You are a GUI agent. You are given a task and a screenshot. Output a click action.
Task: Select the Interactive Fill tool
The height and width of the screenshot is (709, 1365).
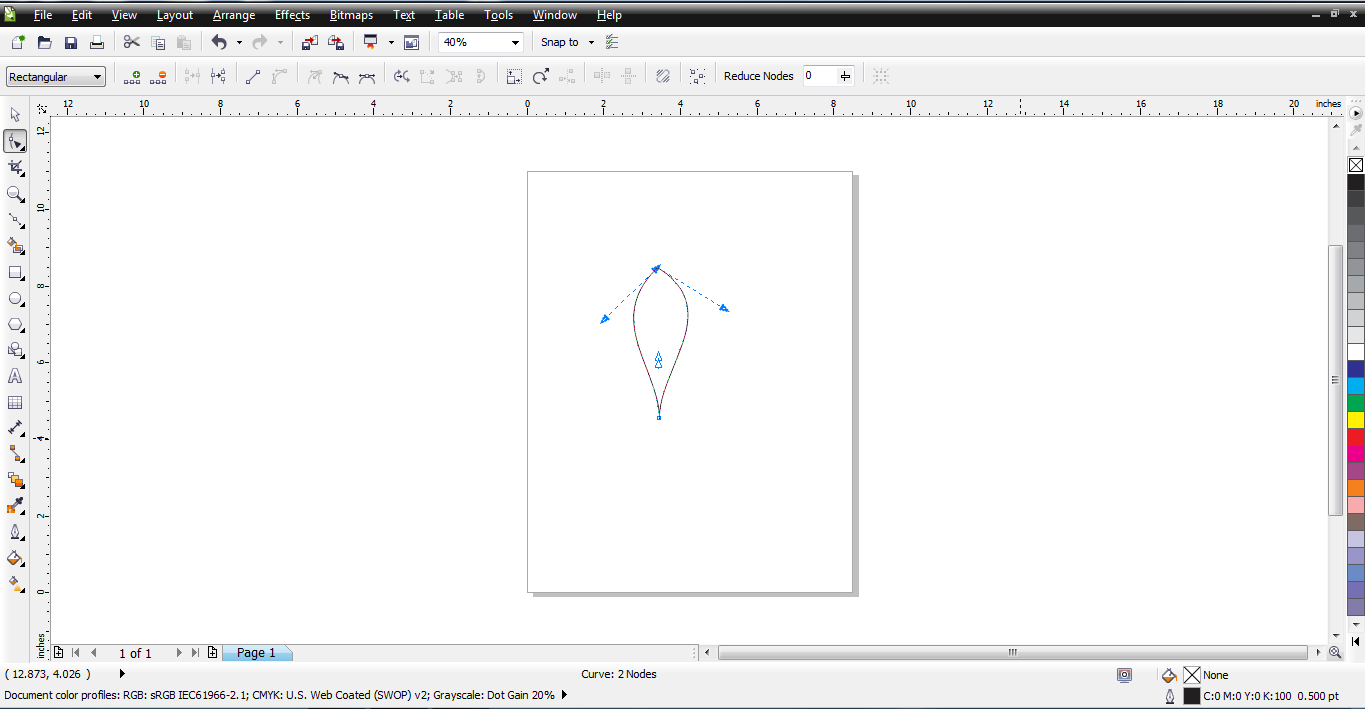(15, 584)
